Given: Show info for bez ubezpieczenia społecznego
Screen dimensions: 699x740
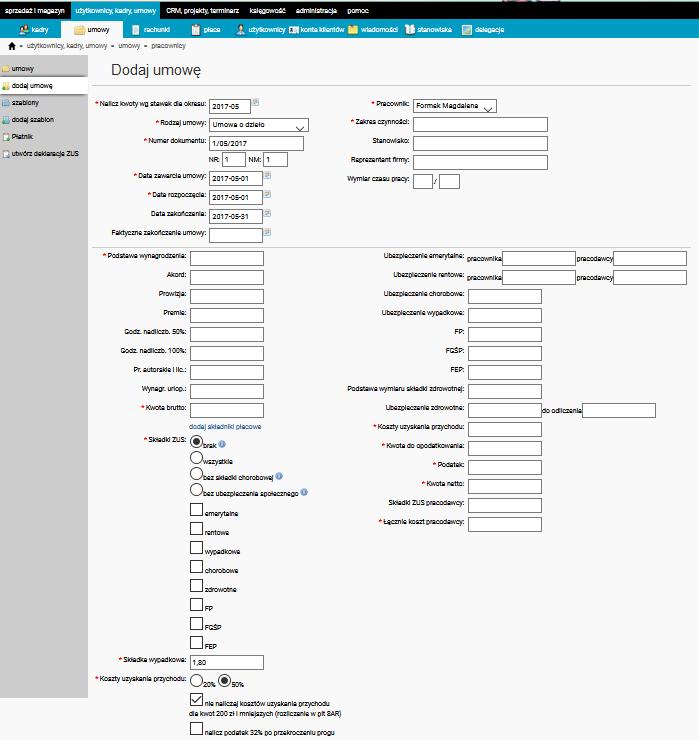Looking at the screenshot, I should [304, 492].
